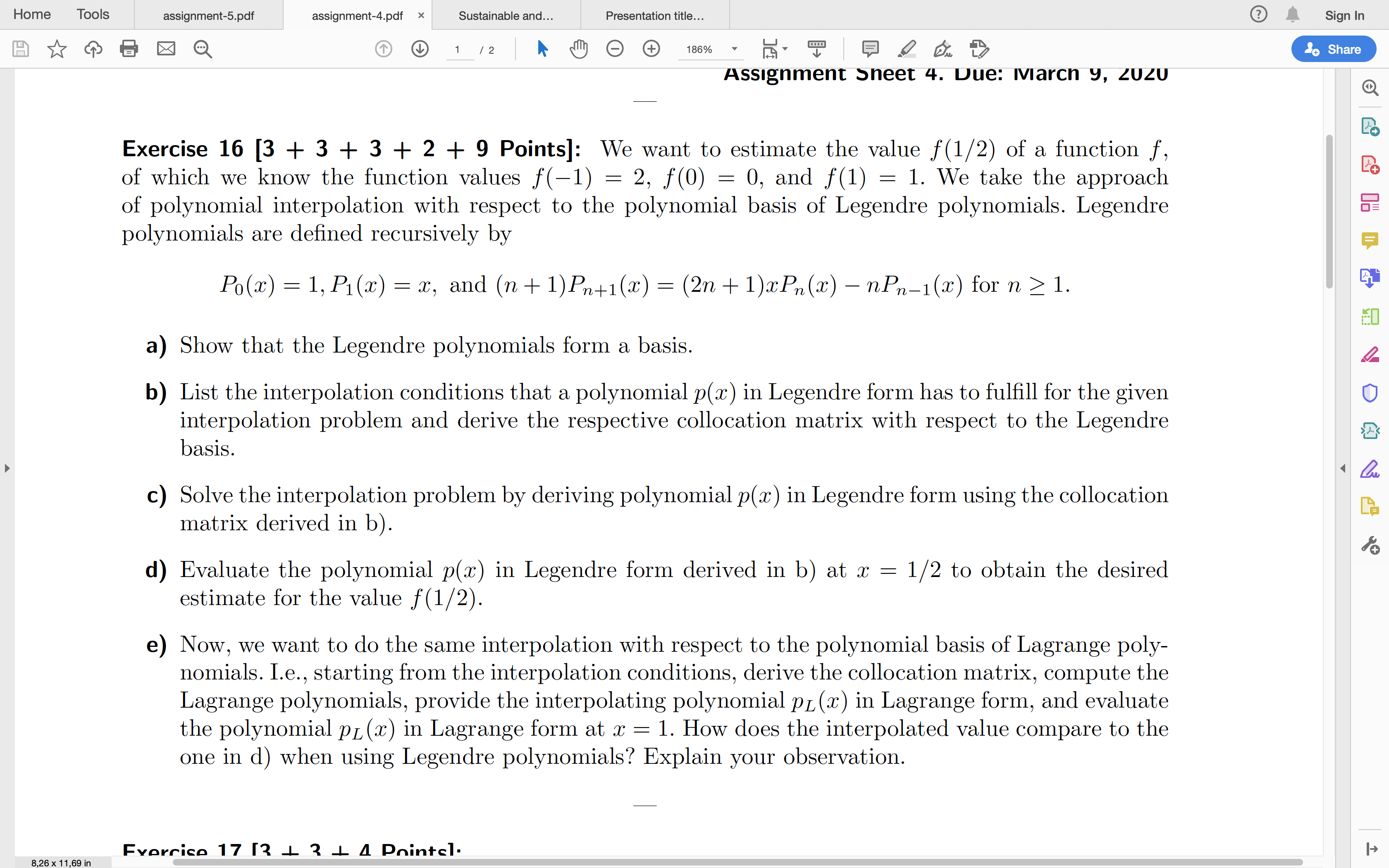Toggle the notification bell alerts

[1293, 15]
